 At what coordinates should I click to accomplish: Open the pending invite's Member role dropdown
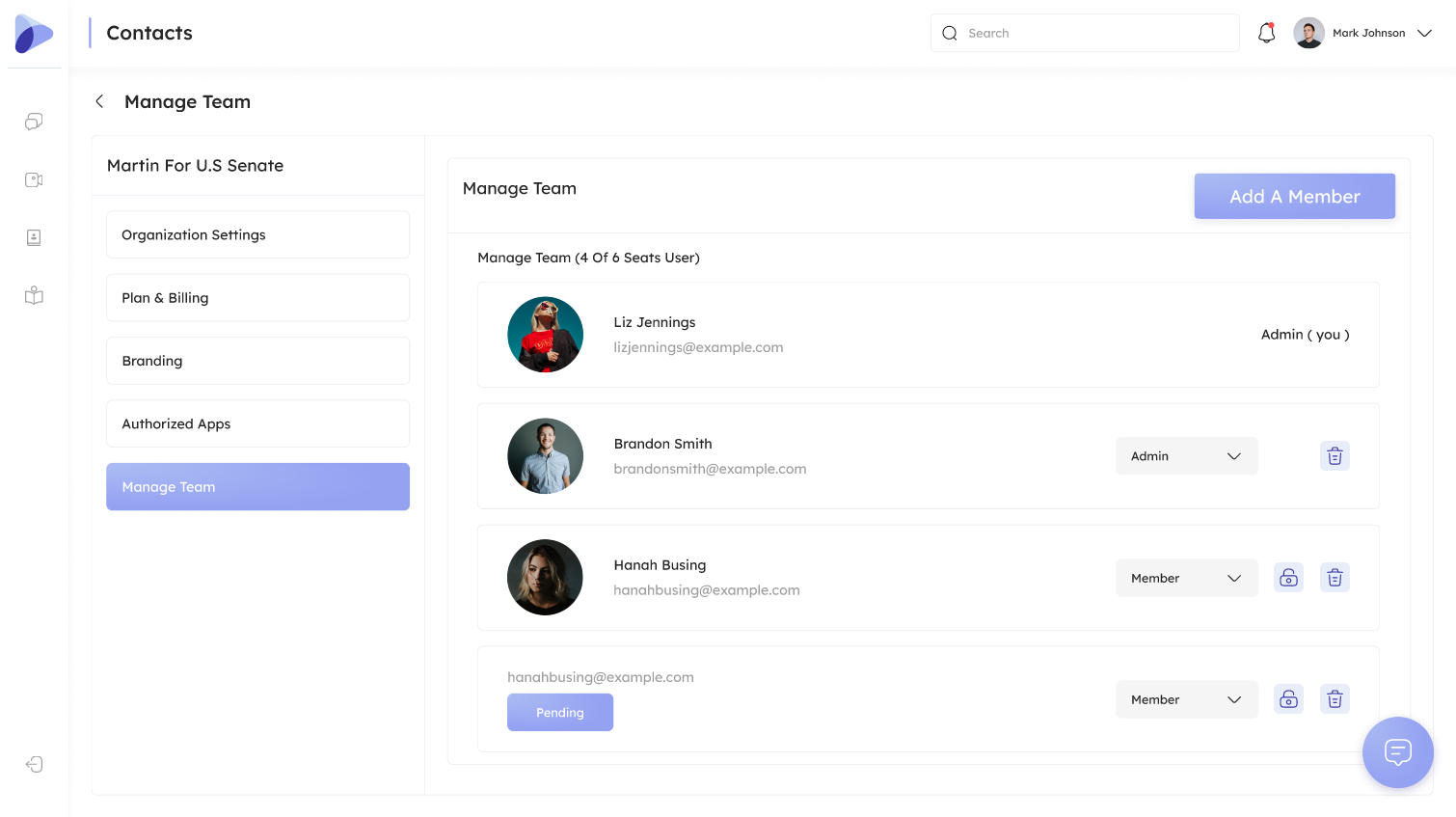tap(1186, 699)
